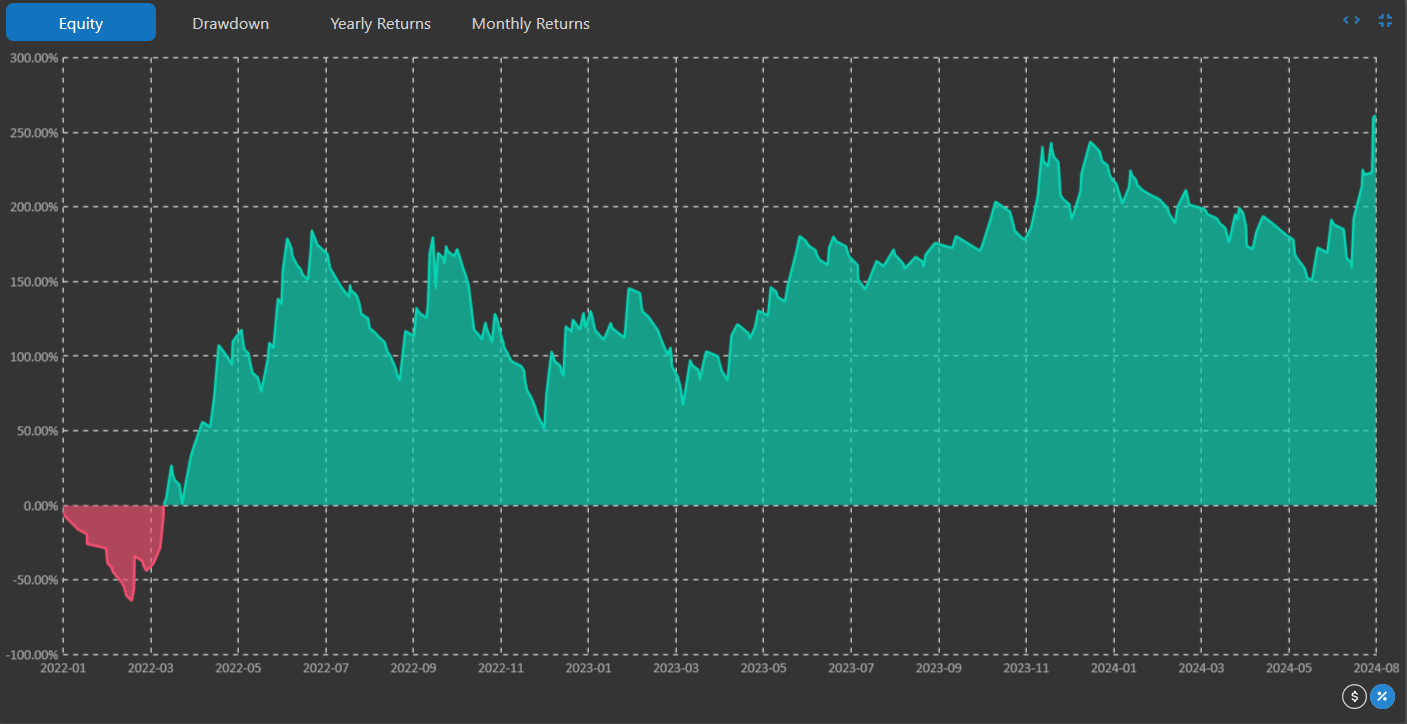Click the final equity peak above 250%

[x=1374, y=117]
